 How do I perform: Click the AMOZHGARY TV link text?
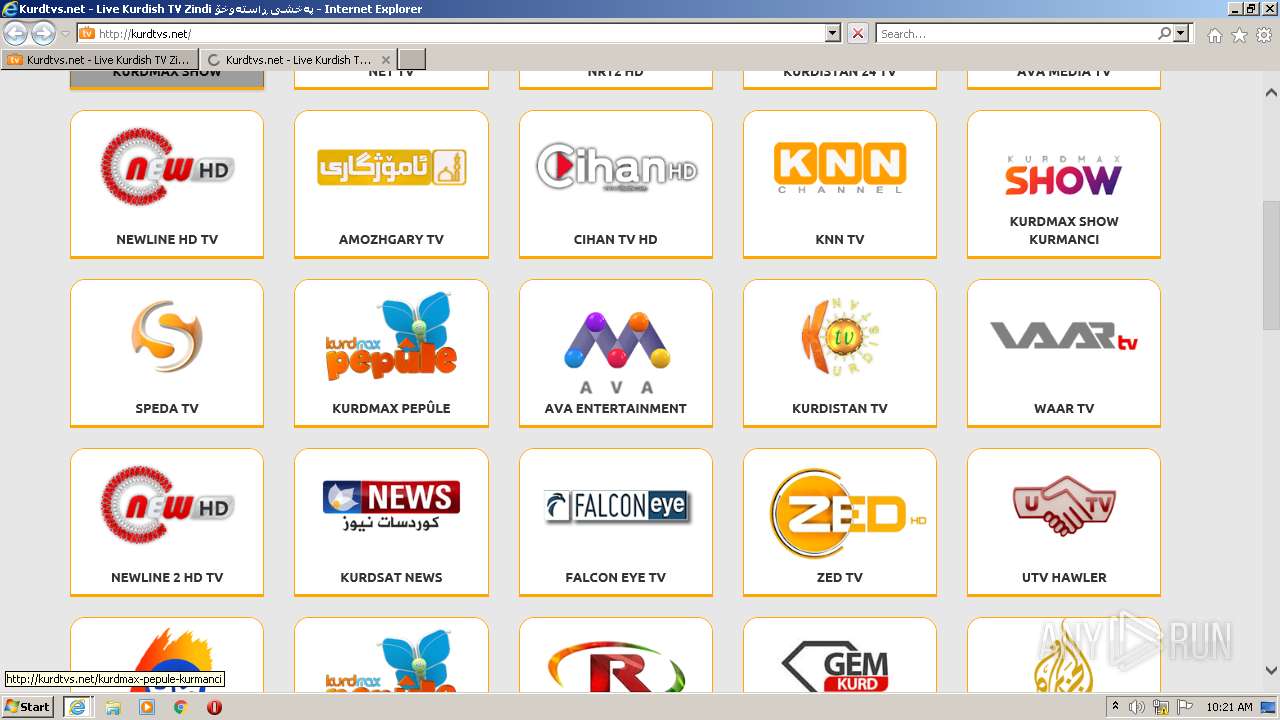391,239
